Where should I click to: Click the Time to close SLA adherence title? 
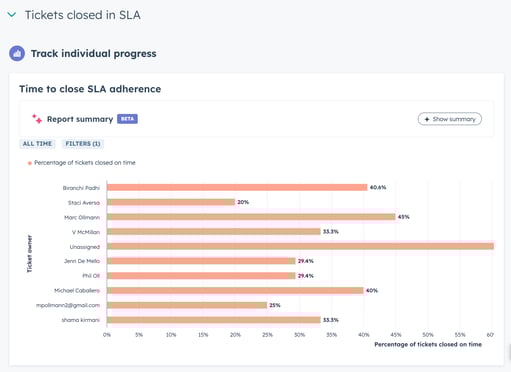click(90, 89)
